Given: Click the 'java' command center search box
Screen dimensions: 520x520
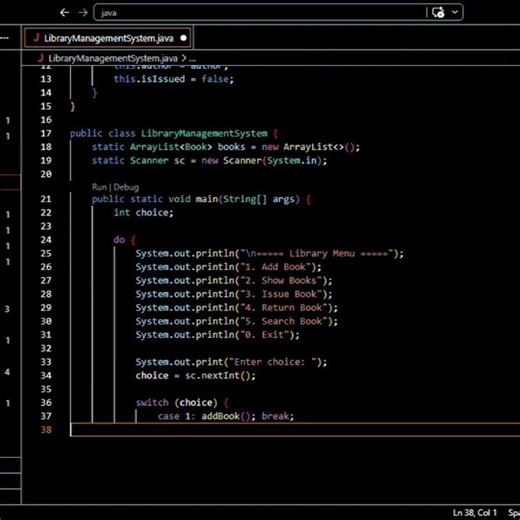Looking at the screenshot, I should click(278, 13).
